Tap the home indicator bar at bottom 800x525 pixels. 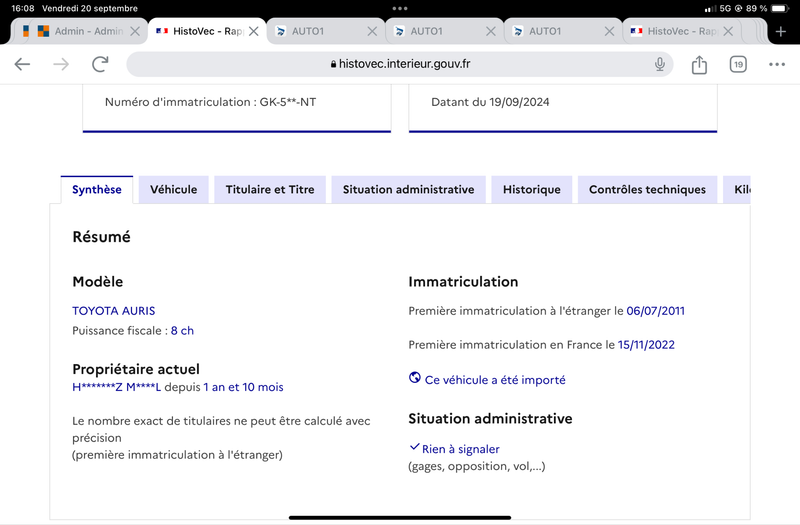400,517
